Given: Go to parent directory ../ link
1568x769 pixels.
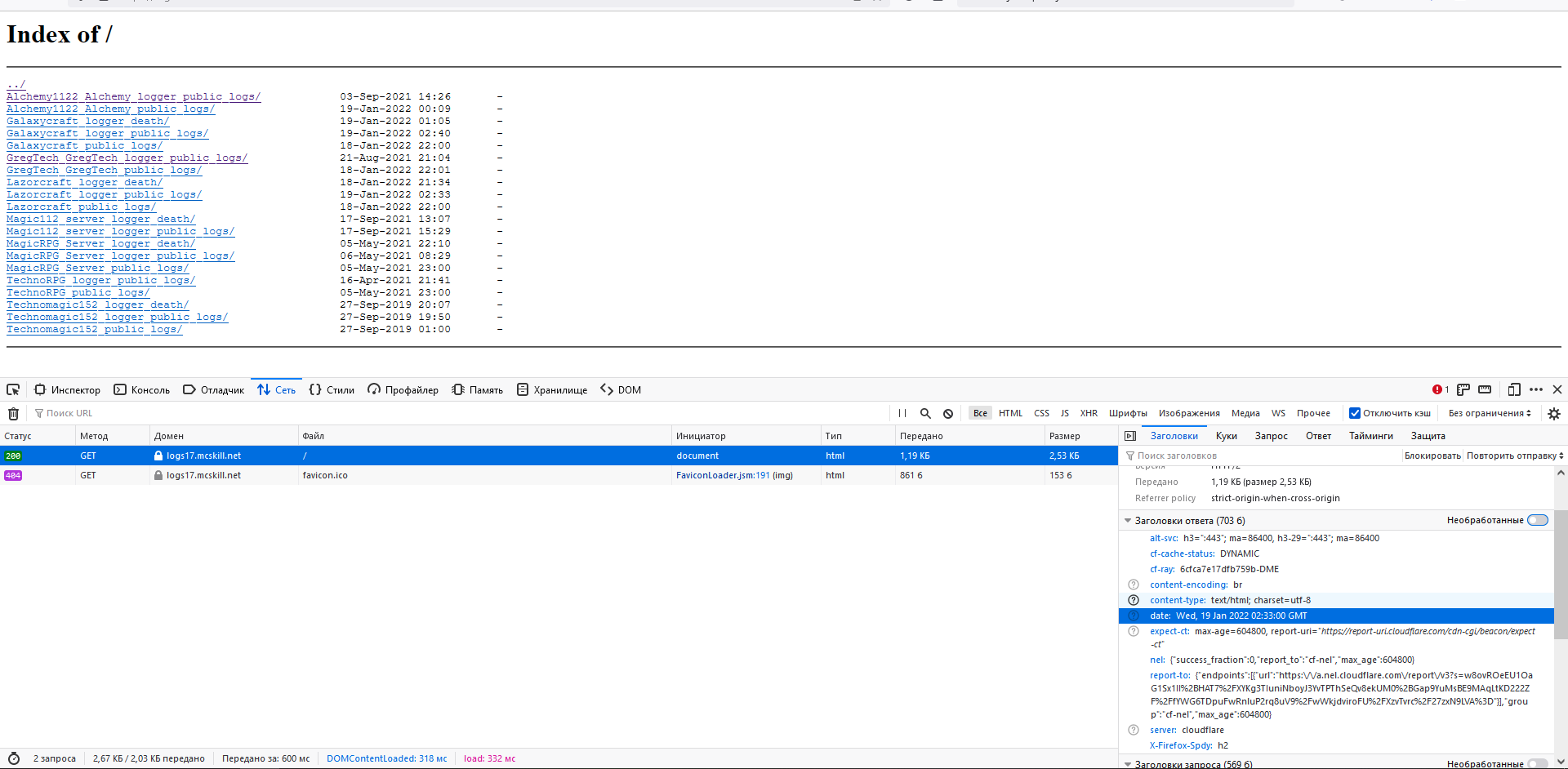Looking at the screenshot, I should pyautogui.click(x=16, y=84).
